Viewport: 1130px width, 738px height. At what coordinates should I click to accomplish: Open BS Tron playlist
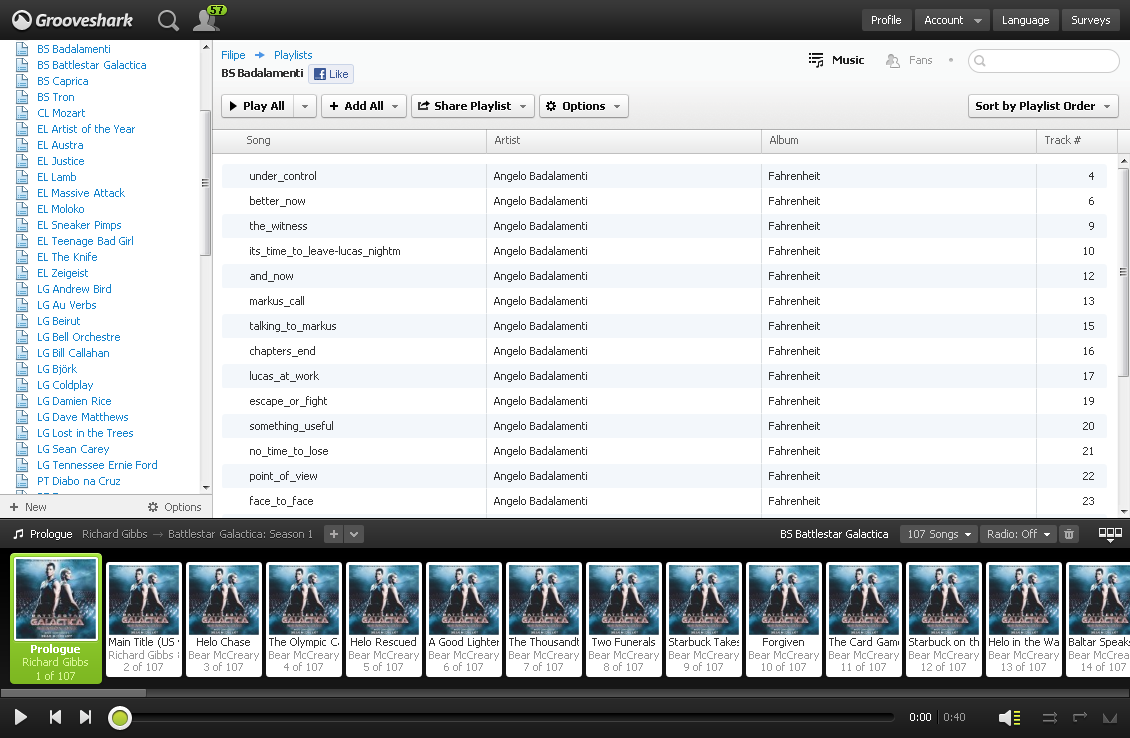pos(55,97)
